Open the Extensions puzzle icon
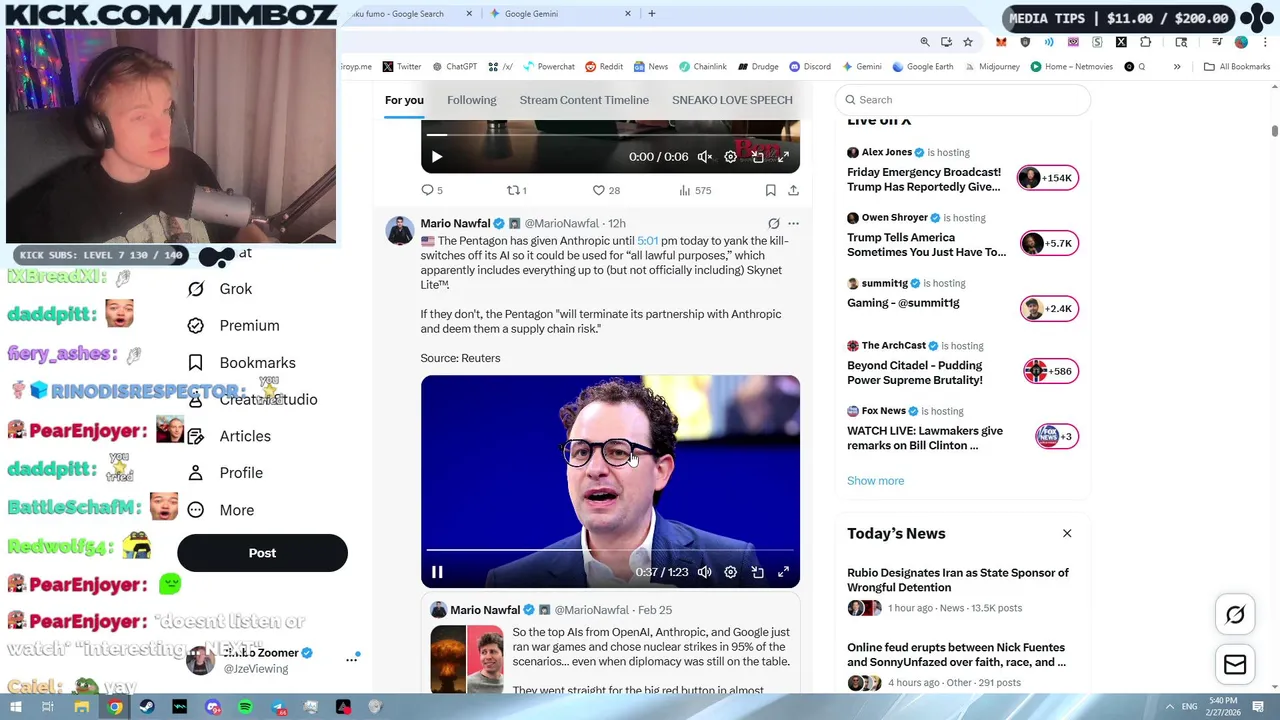The height and width of the screenshot is (720, 1280). (x=1146, y=42)
